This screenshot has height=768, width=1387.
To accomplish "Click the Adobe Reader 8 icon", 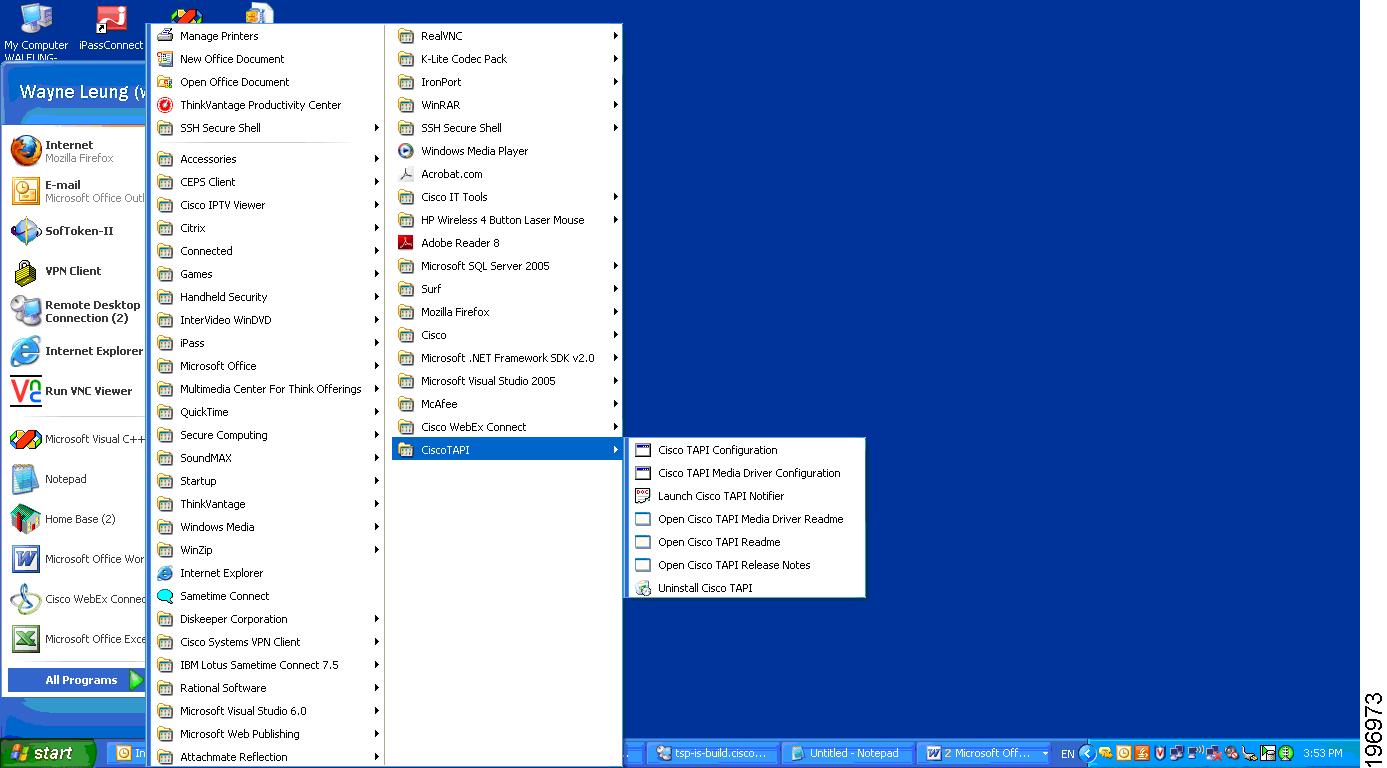I will [405, 243].
